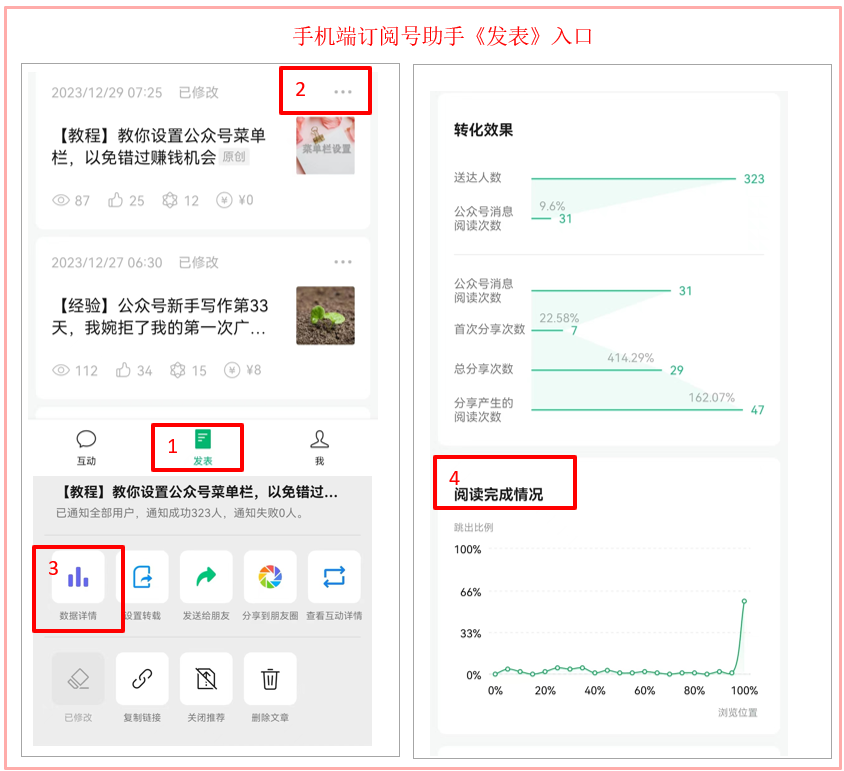Click the 设置转载 icon
This screenshot has height=771, width=844.
[142, 577]
